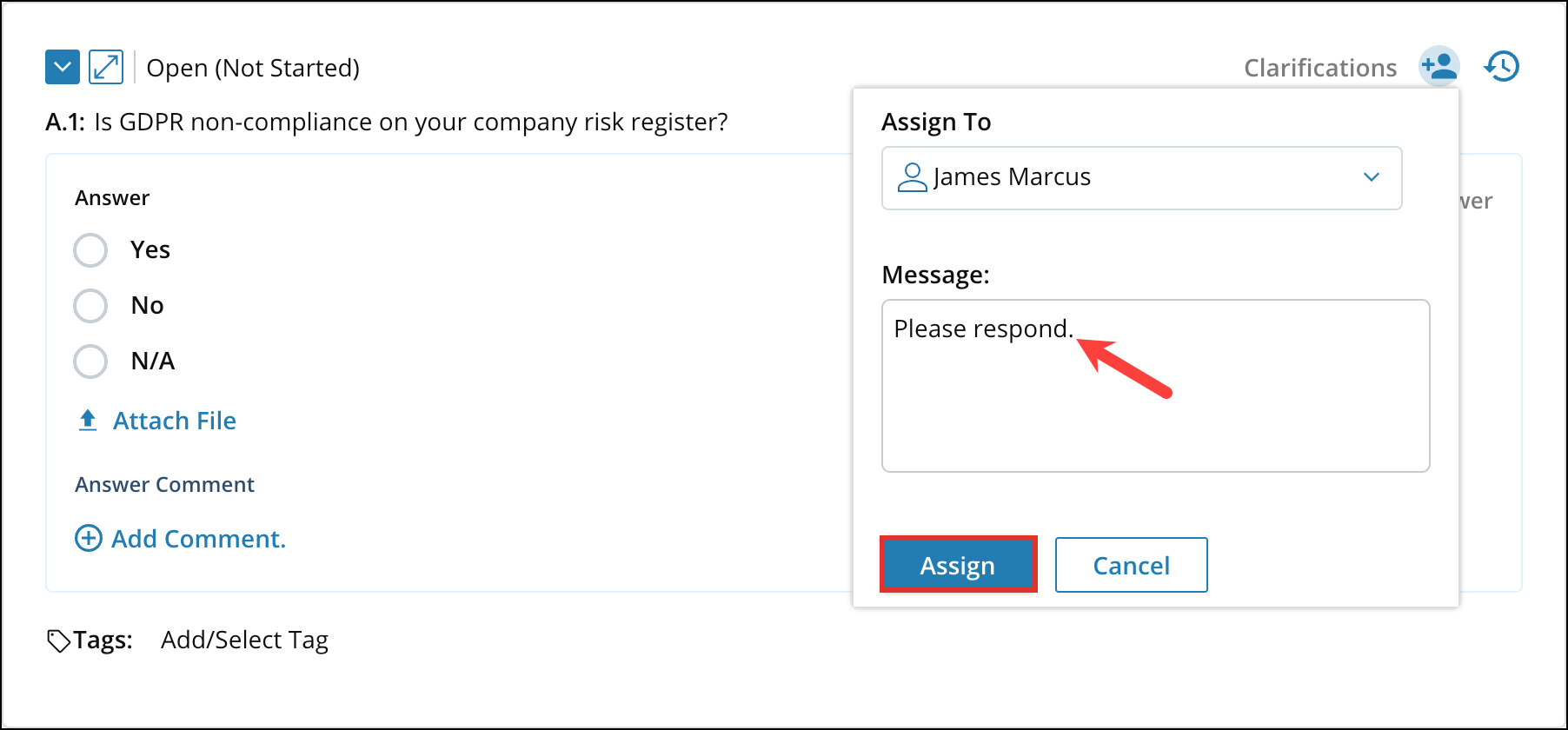Click the Attach File link

(x=174, y=421)
